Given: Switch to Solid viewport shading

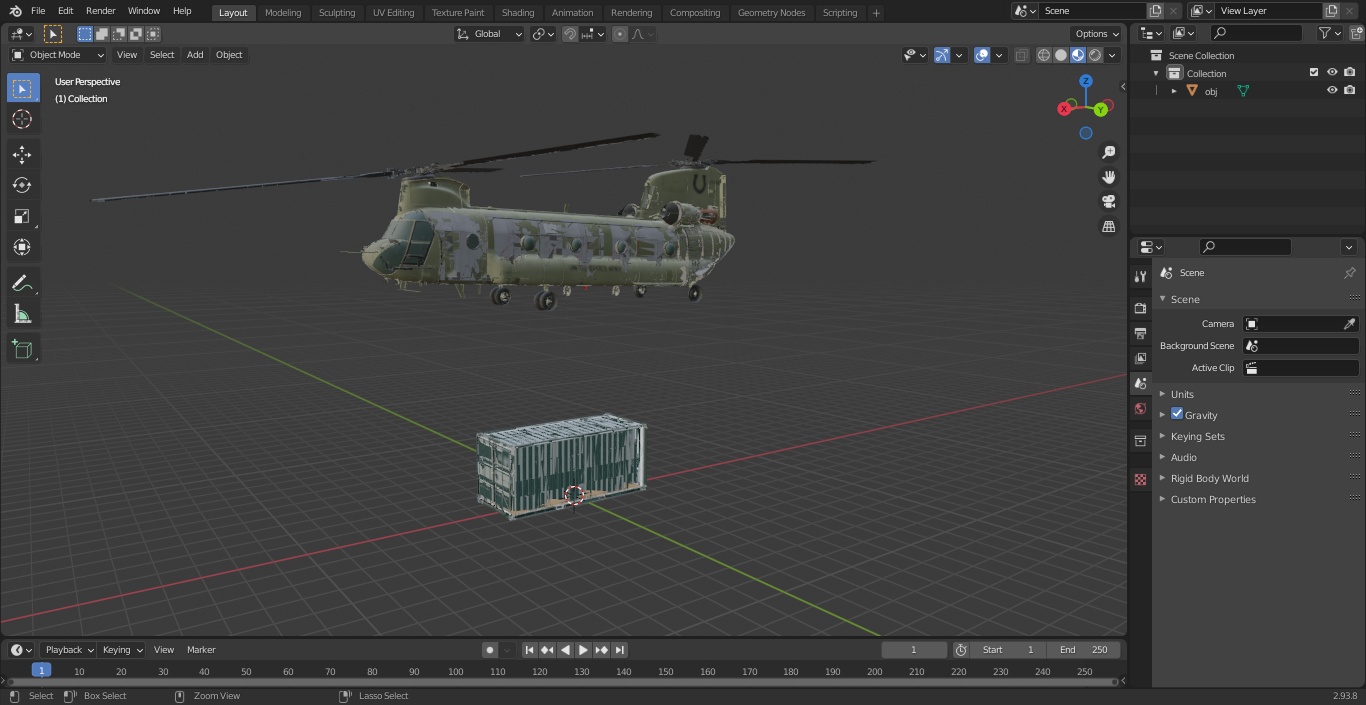Looking at the screenshot, I should (1061, 55).
